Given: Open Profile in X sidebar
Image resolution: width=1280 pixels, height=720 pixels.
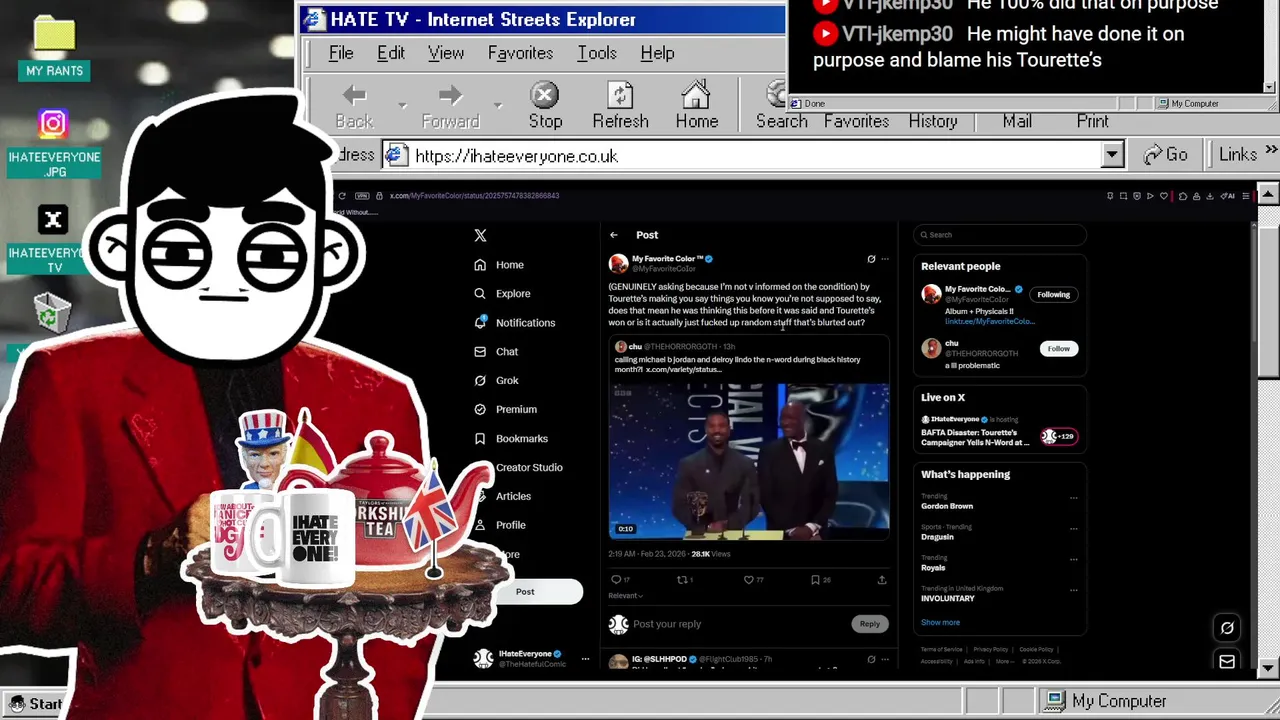Looking at the screenshot, I should coord(510,525).
